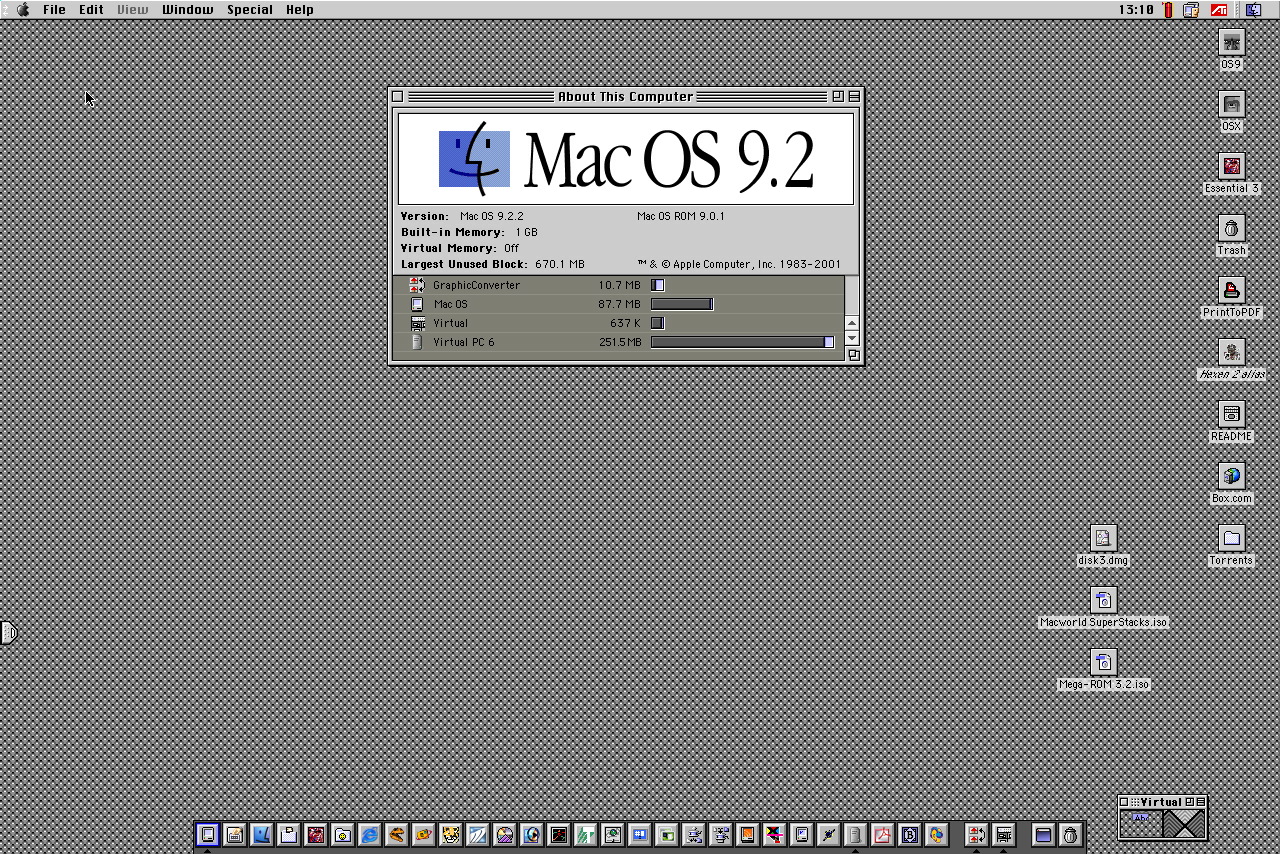Click the Virtual PC 6 memory usage bar

pyautogui.click(x=742, y=342)
